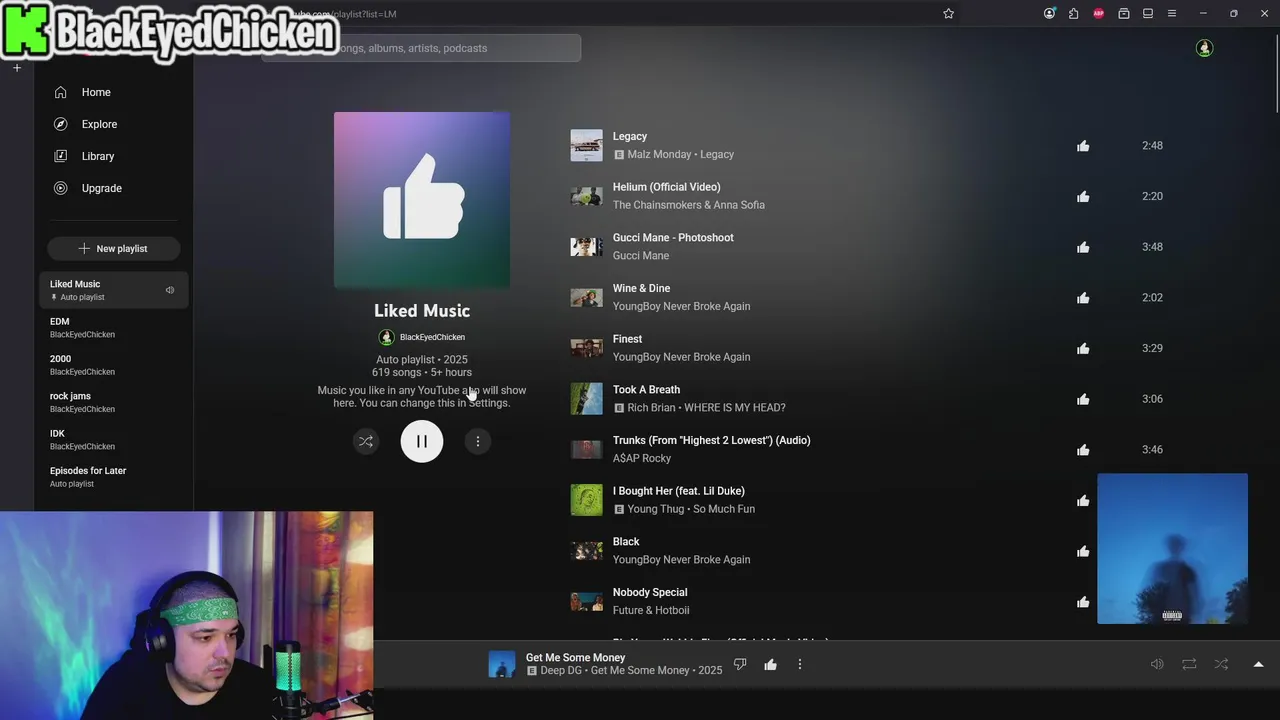This screenshot has width=1280, height=720.
Task: Toggle repeat in the player bar
Action: point(1189,664)
